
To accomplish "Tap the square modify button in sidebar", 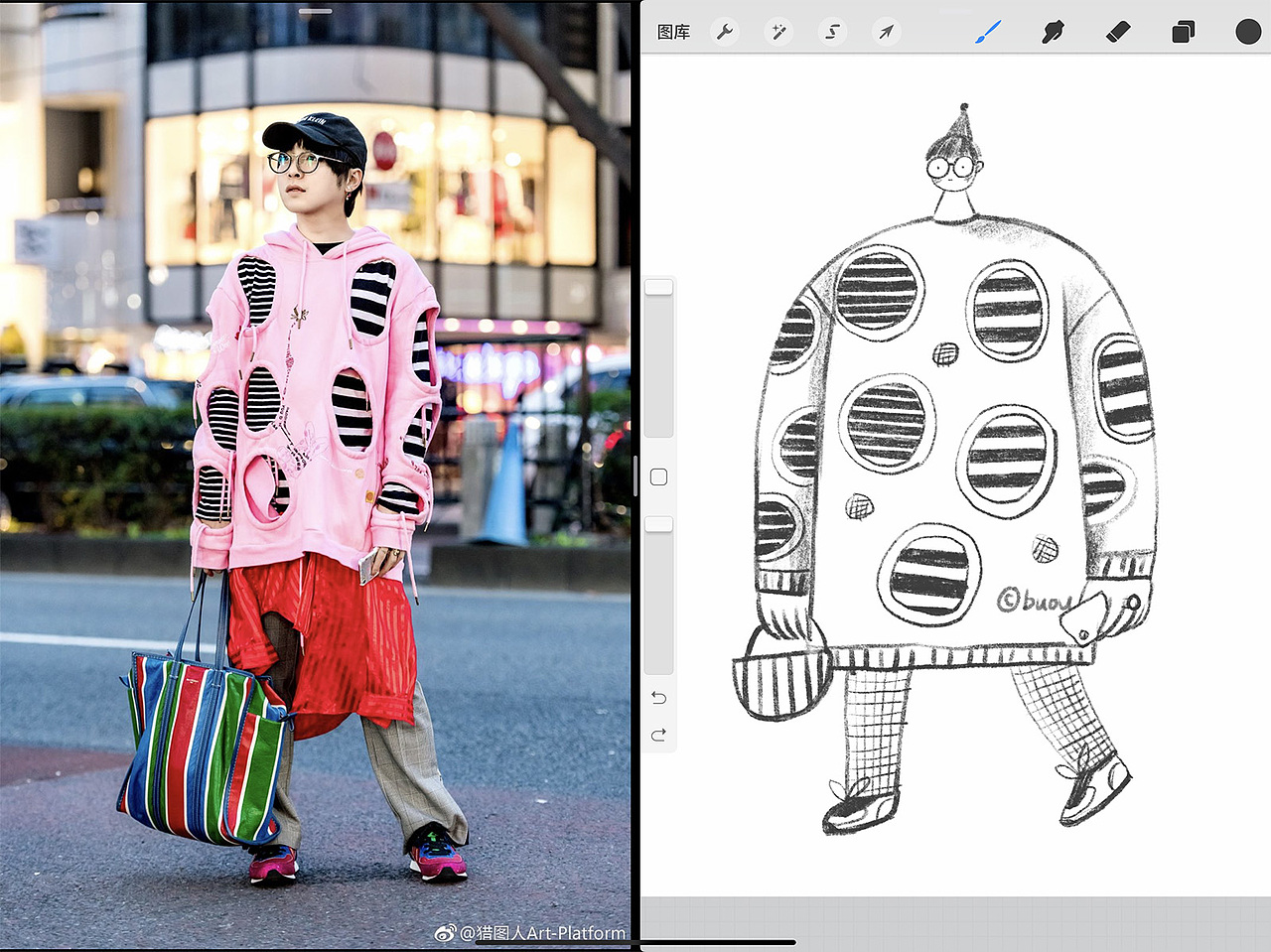I will [x=658, y=477].
